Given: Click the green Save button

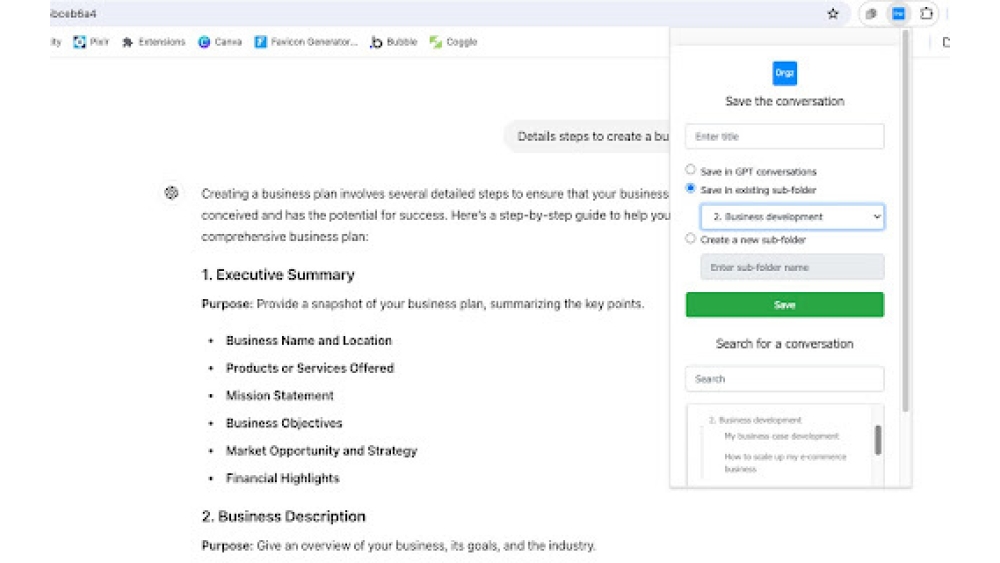Looking at the screenshot, I should tap(784, 305).
